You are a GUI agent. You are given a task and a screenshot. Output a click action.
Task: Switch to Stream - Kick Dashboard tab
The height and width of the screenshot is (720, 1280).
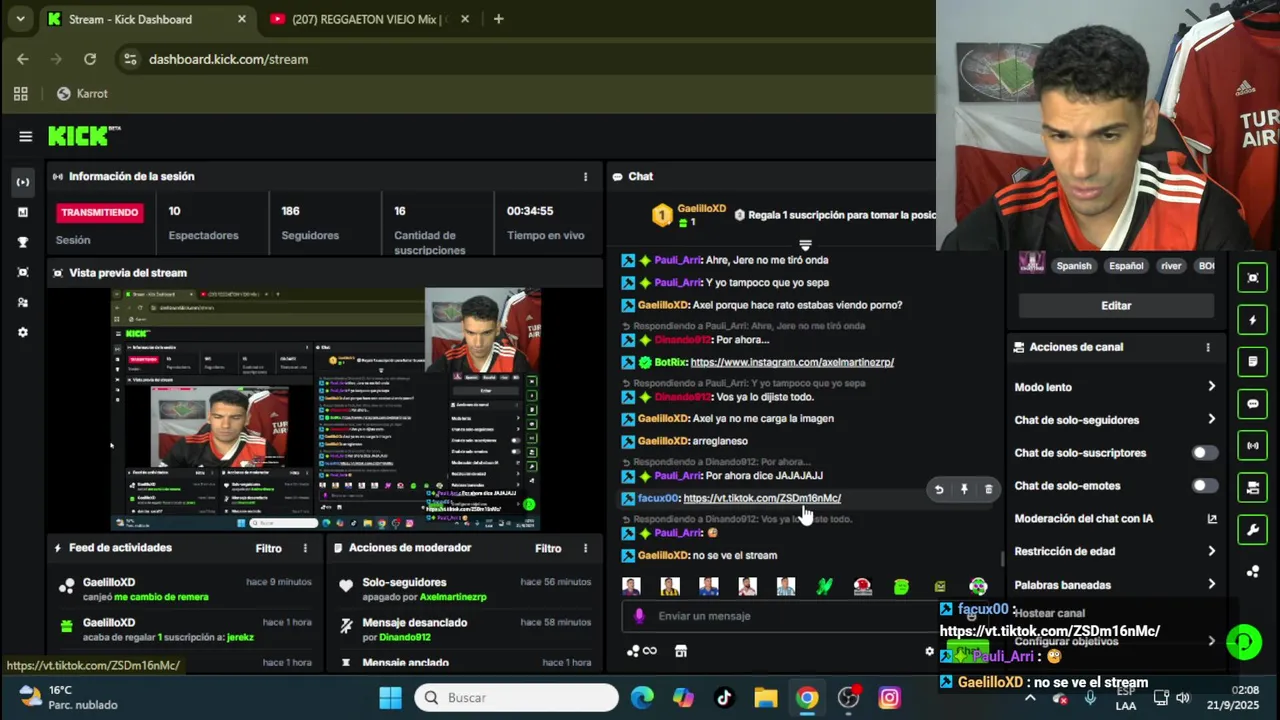click(148, 19)
